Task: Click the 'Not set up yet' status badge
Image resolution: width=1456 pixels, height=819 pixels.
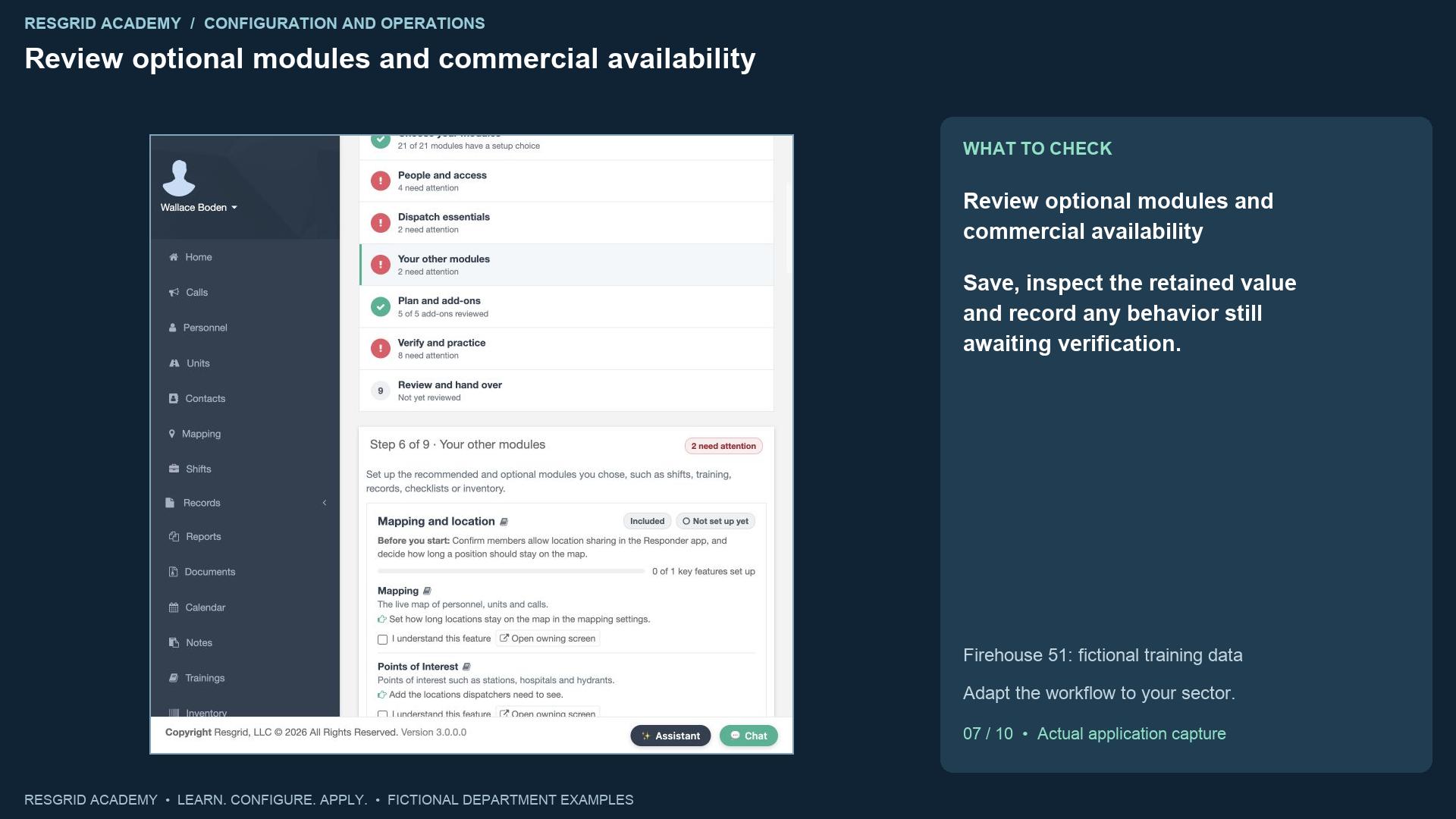Action: pyautogui.click(x=715, y=521)
